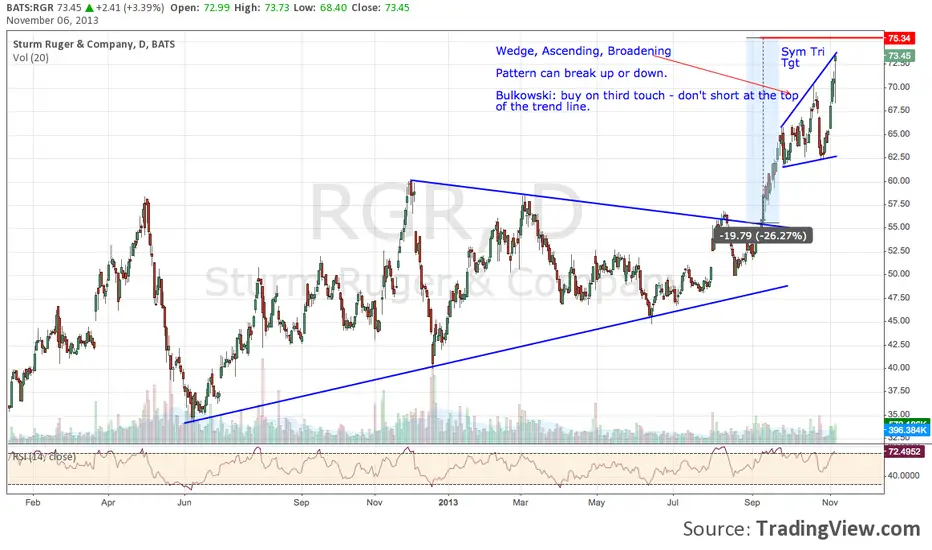This screenshot has height=550, width=932.
Task: Click the Mar label on time axis
Action: pos(520,502)
